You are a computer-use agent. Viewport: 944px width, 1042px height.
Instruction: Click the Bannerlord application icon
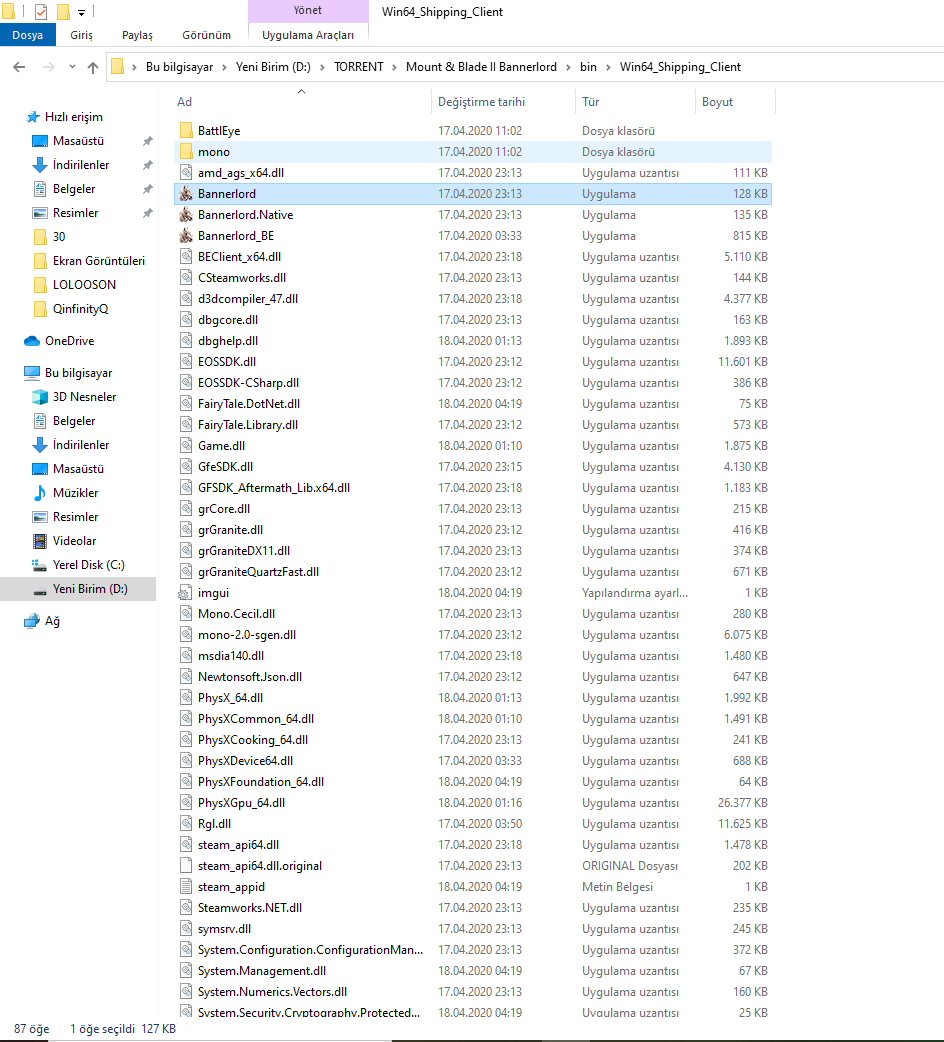pos(186,193)
